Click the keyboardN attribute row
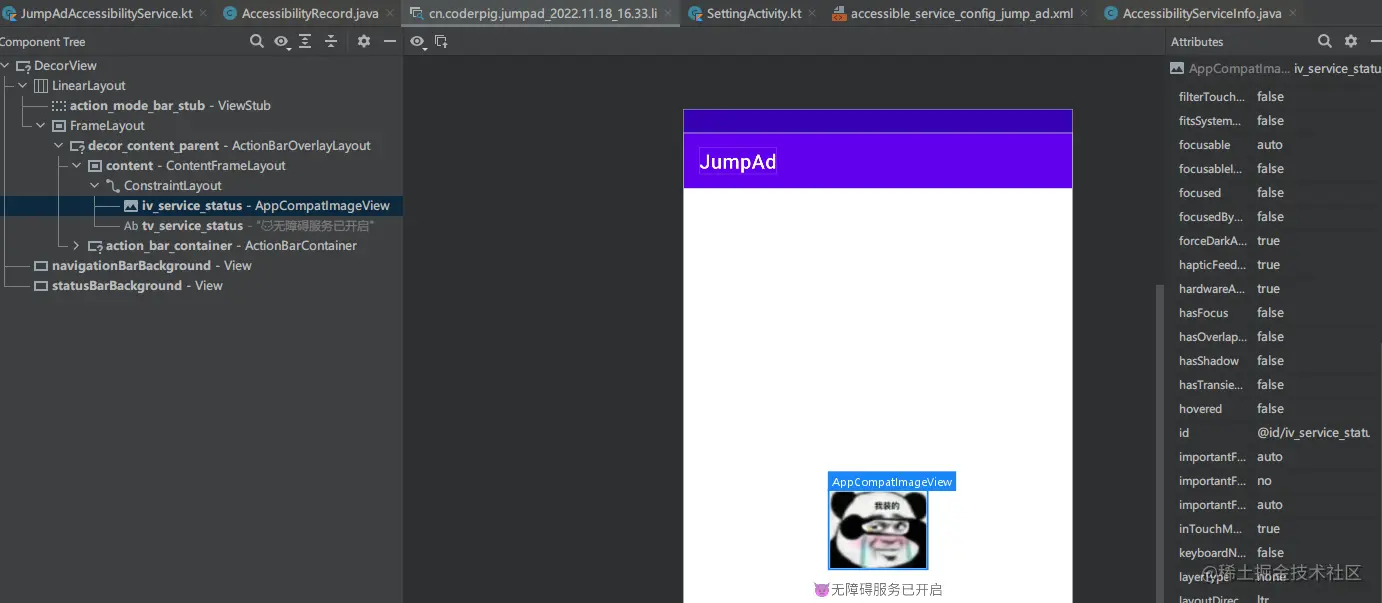Viewport: 1382px width, 603px height. [1273, 553]
